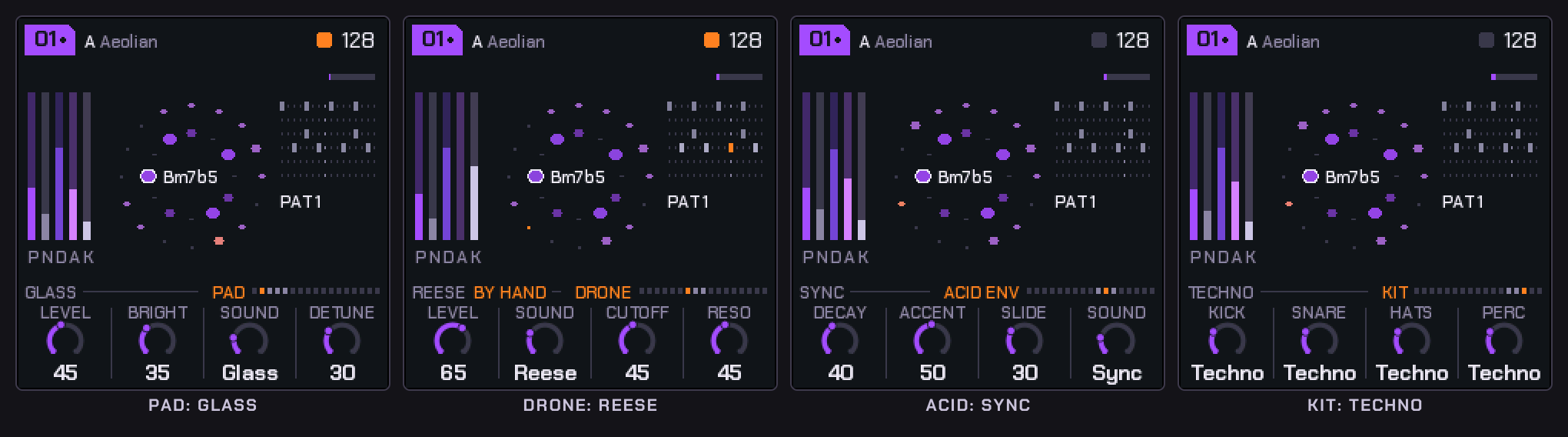
Task: Click the orange BY HAND label in Drone Reese
Action: pos(510,292)
